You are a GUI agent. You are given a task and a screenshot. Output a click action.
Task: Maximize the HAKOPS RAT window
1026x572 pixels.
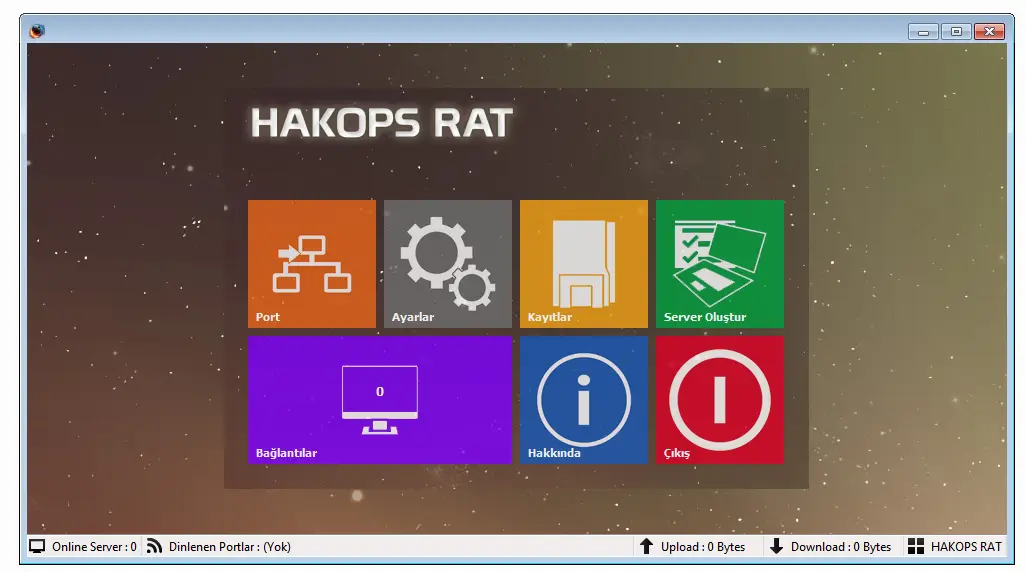tap(956, 31)
